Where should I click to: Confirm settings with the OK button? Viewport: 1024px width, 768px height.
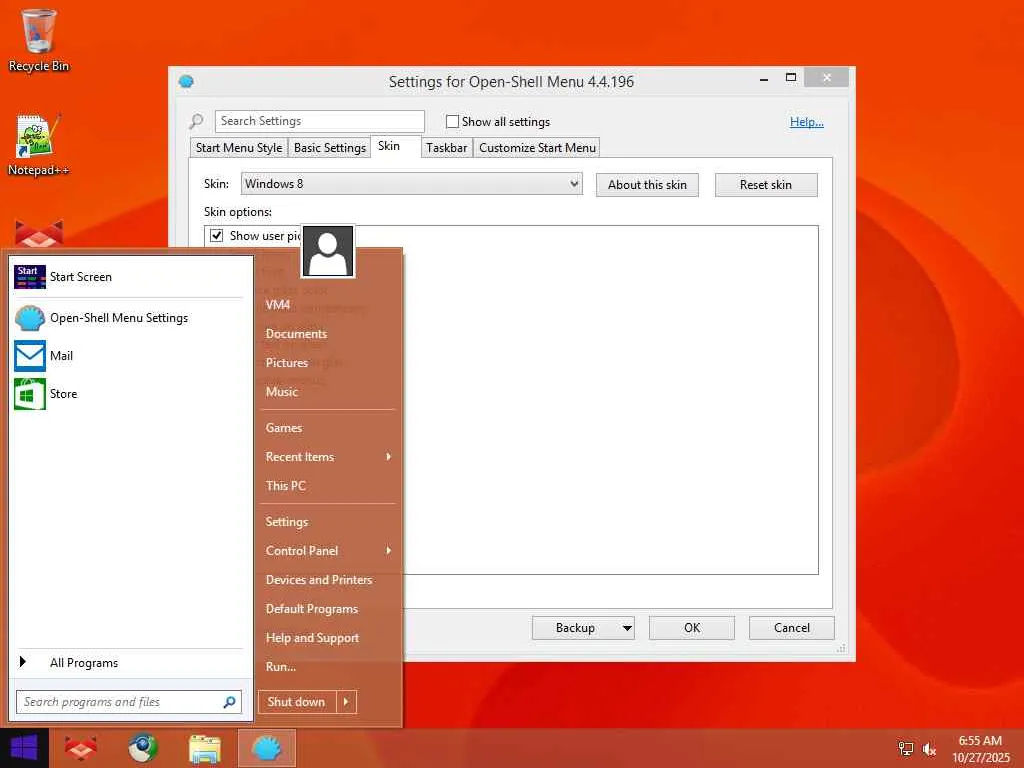[x=692, y=628]
